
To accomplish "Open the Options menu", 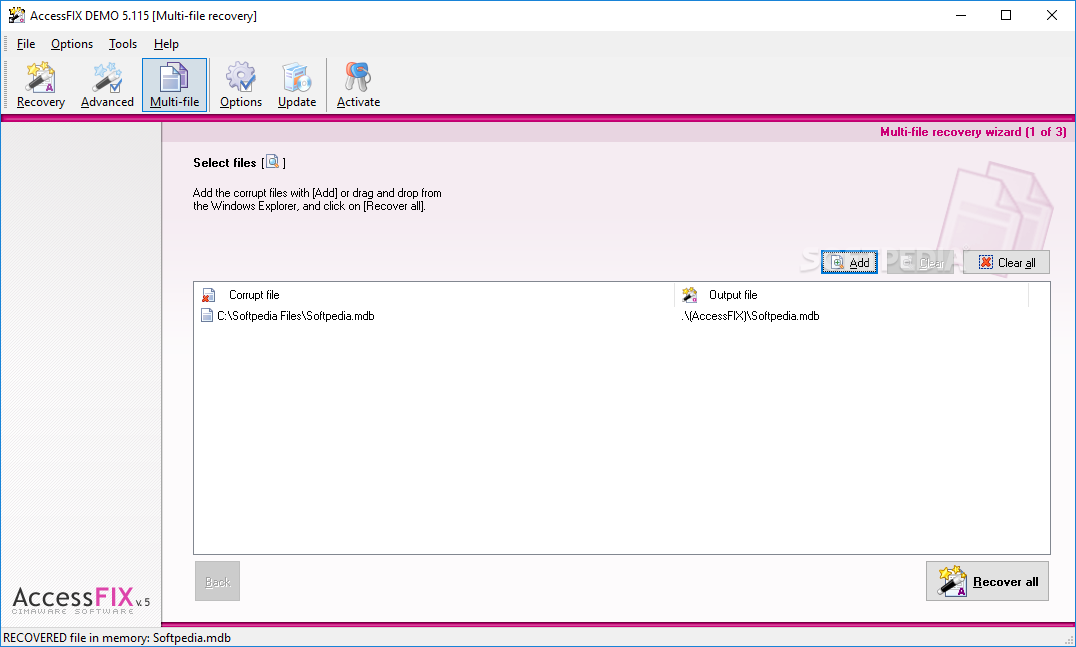I will tap(72, 44).
